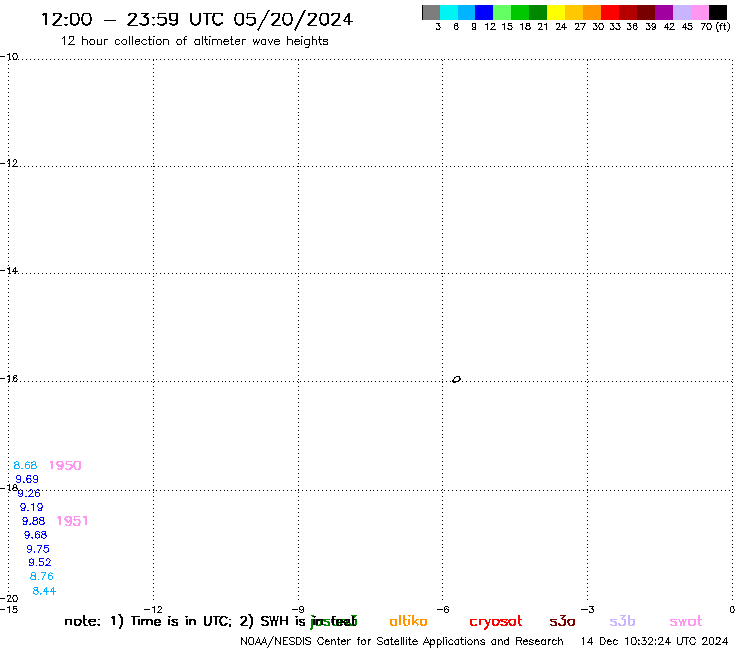Click the 9.75 wave height value
This screenshot has width=740, height=650.
coord(38,549)
